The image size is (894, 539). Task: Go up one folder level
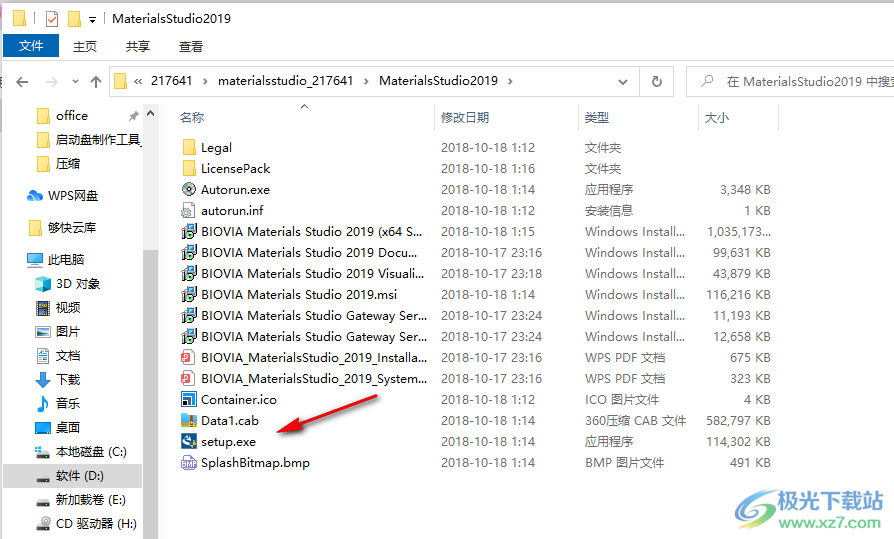tap(96, 82)
